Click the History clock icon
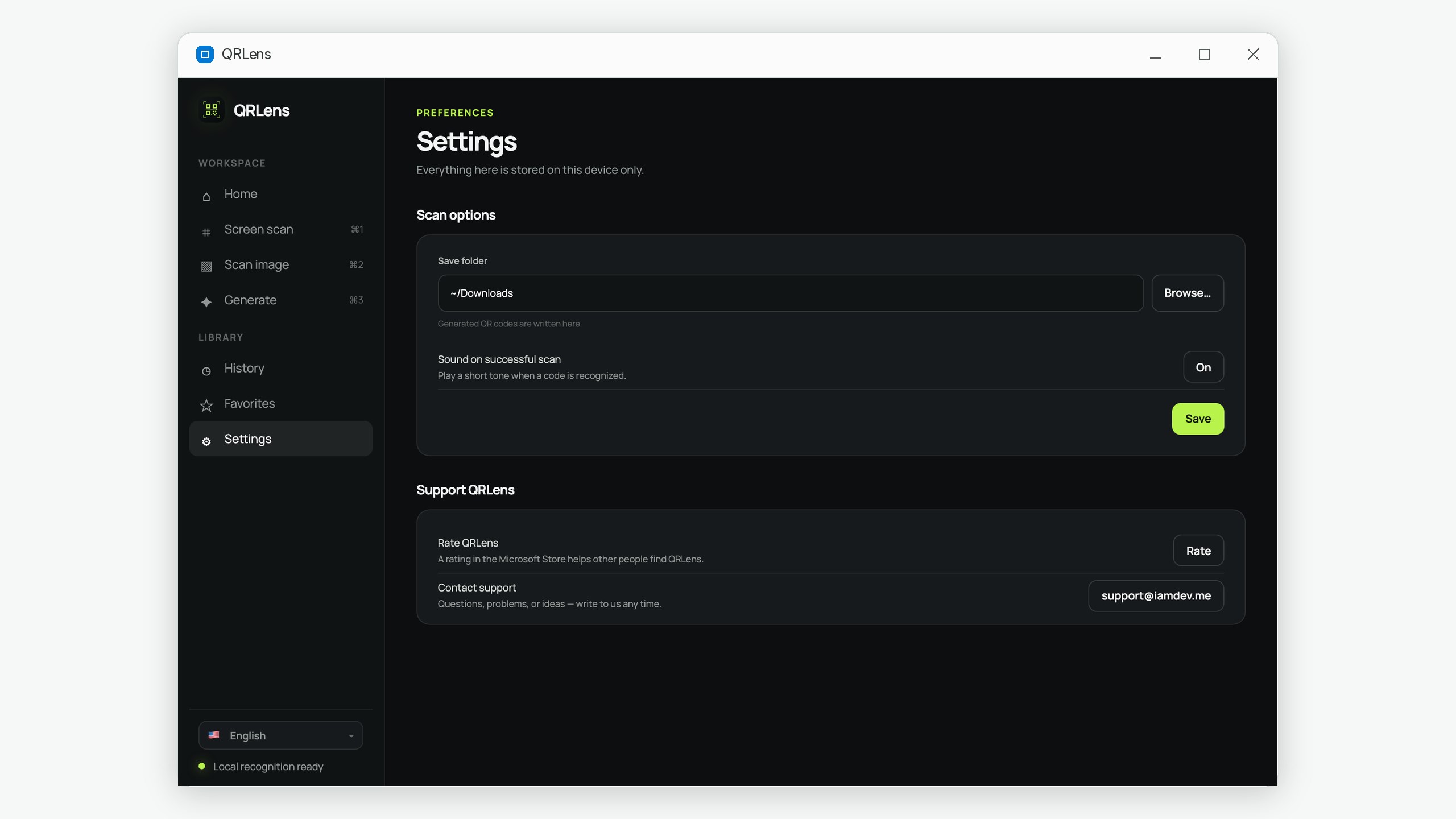 point(206,371)
